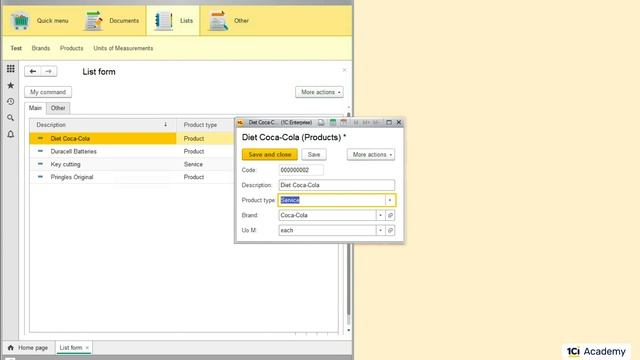
Task: Select the Key cutting row
Action: 132,164
